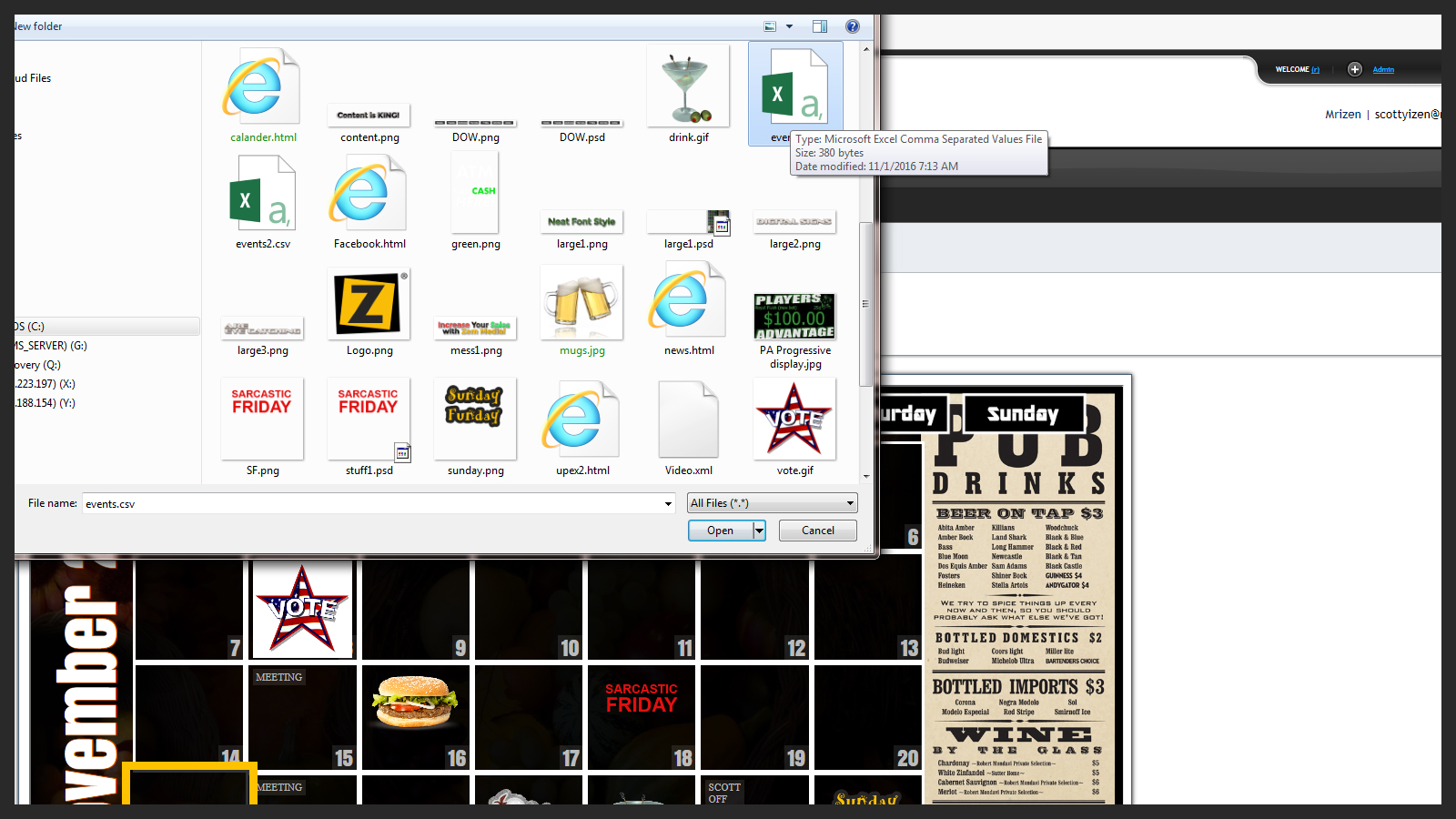Image resolution: width=1456 pixels, height=819 pixels.
Task: Select Facebook.html file icon
Action: click(369, 193)
